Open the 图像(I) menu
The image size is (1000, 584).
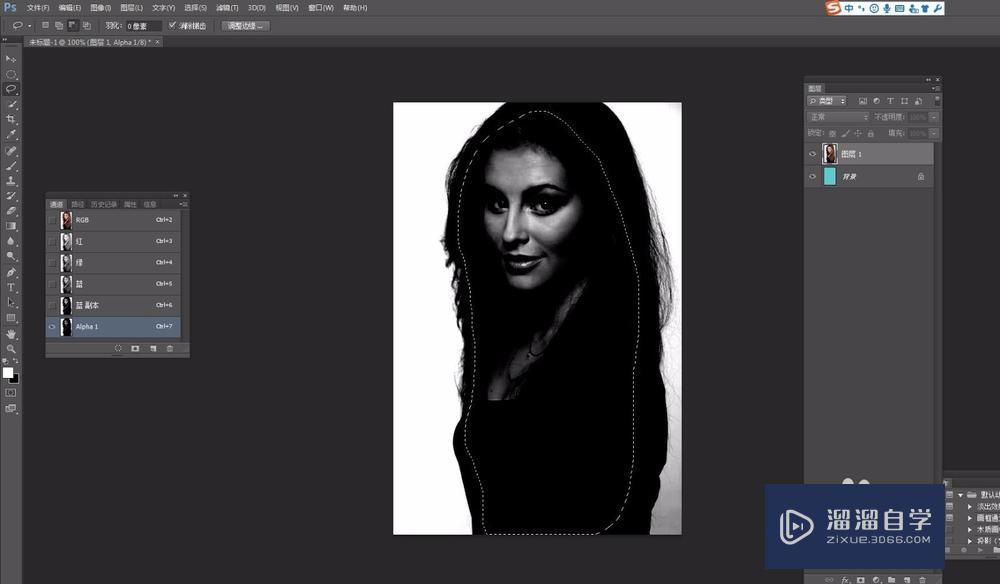click(x=100, y=8)
